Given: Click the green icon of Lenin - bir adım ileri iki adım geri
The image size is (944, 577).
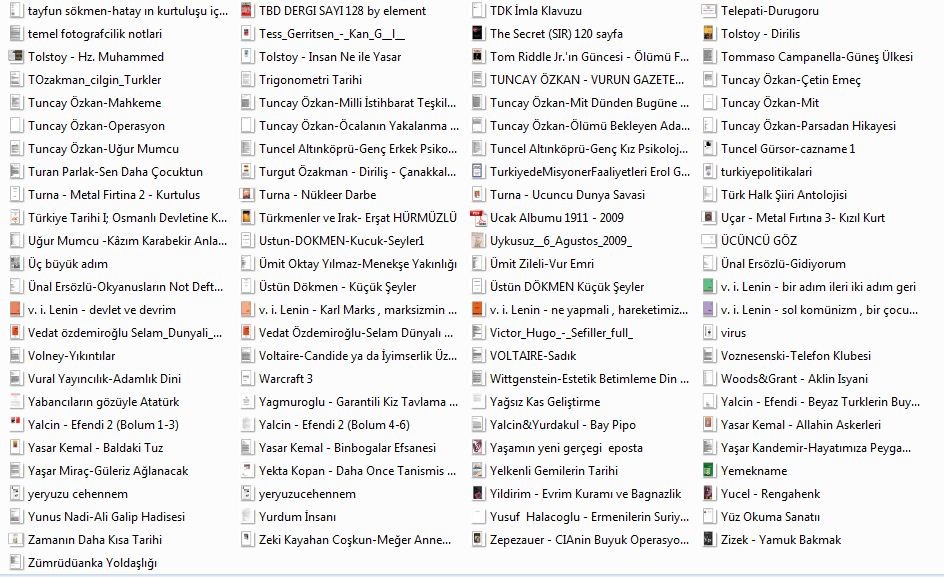Looking at the screenshot, I should (x=709, y=287).
